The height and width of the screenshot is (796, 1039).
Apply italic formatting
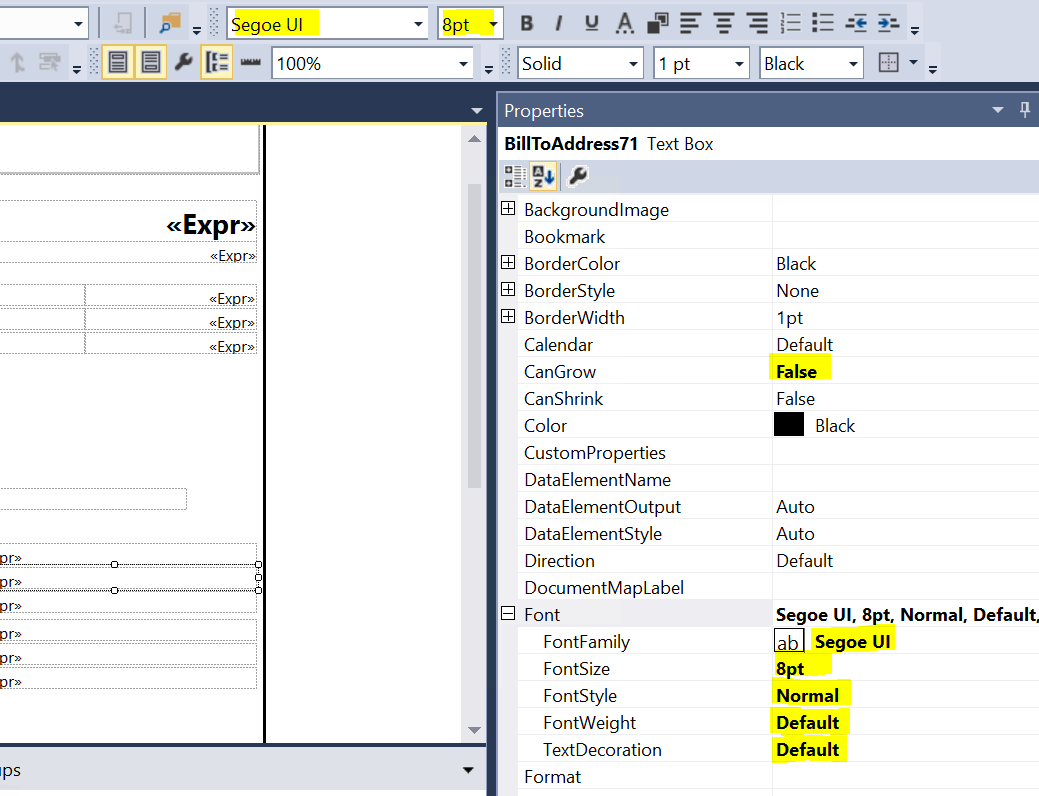tap(560, 23)
